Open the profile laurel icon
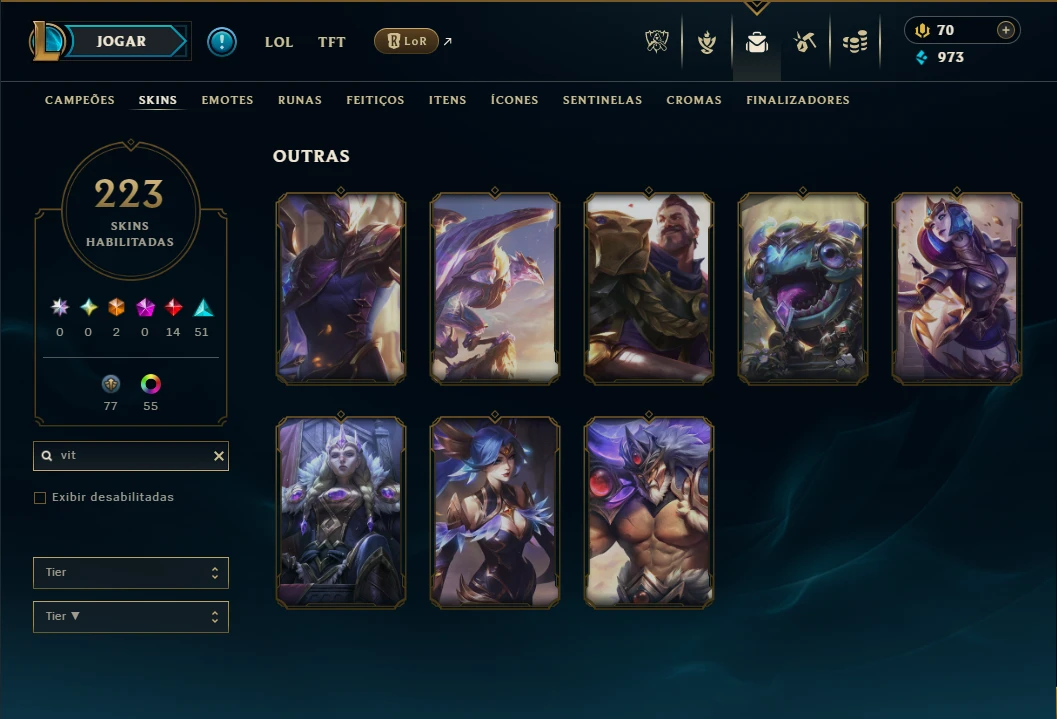 point(706,42)
